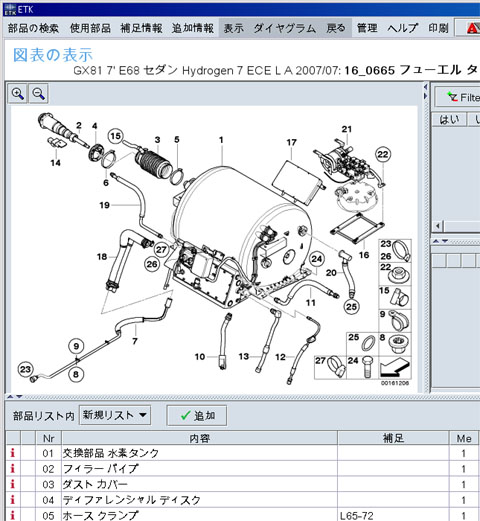Select row 交換部品 水素タンク
This screenshot has height=521, width=480.
243,453
